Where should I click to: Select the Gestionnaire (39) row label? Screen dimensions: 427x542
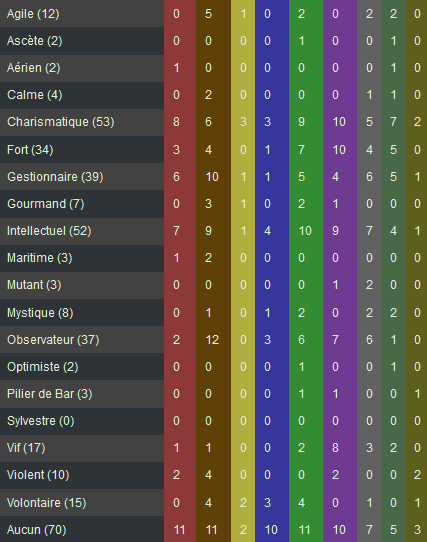pos(55,177)
